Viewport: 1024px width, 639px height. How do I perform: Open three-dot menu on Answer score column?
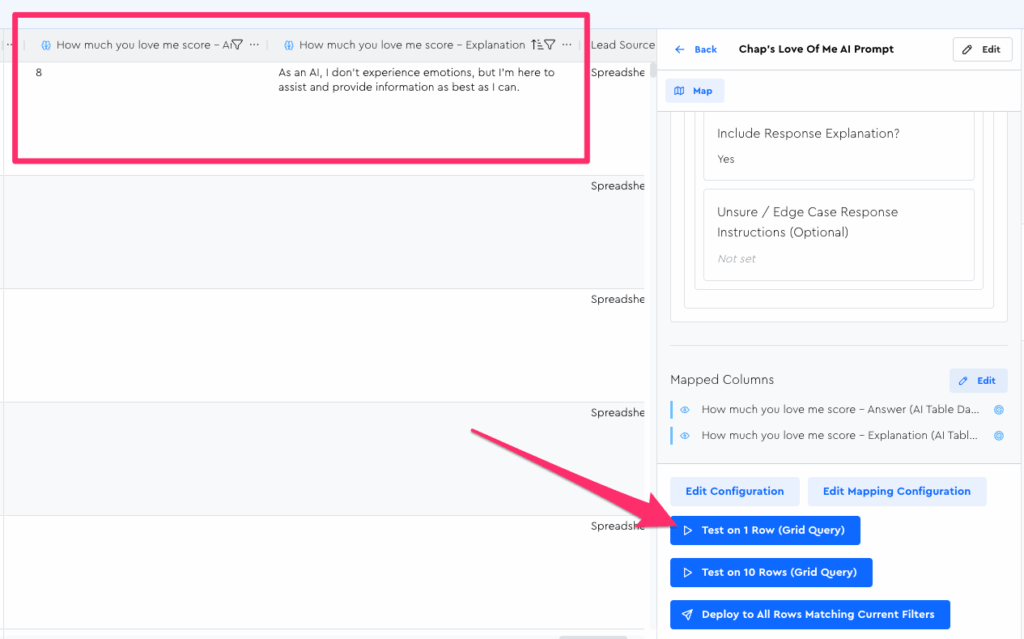(254, 45)
